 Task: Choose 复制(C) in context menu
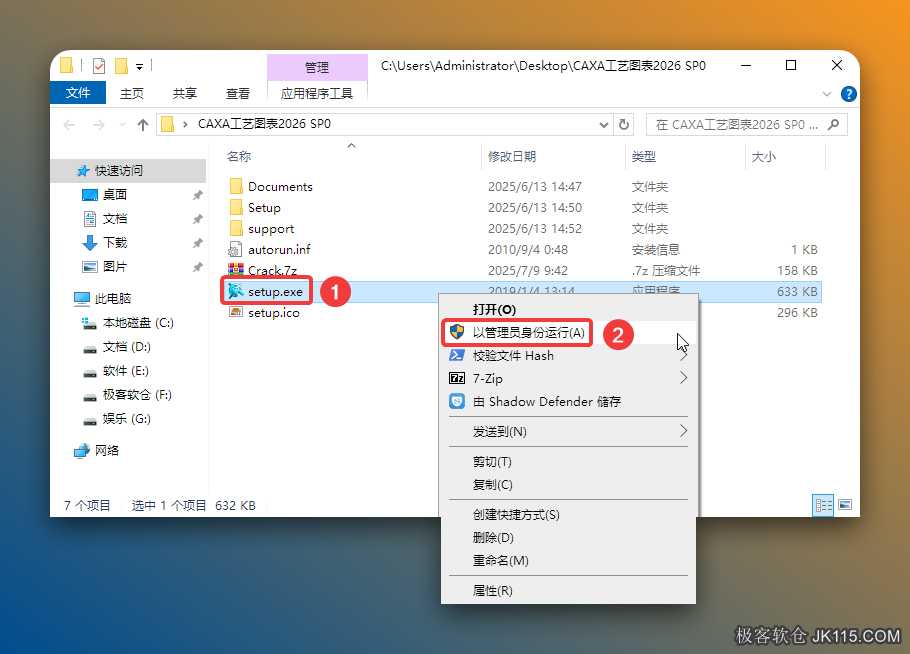[x=569, y=485]
